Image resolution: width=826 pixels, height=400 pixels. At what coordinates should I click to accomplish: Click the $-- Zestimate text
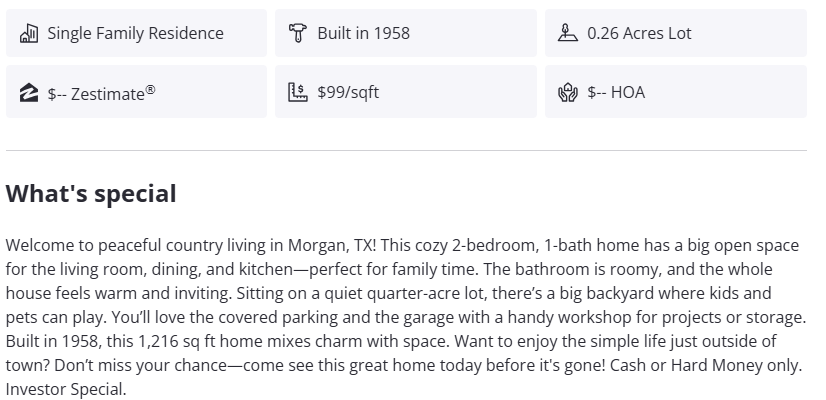(x=101, y=93)
